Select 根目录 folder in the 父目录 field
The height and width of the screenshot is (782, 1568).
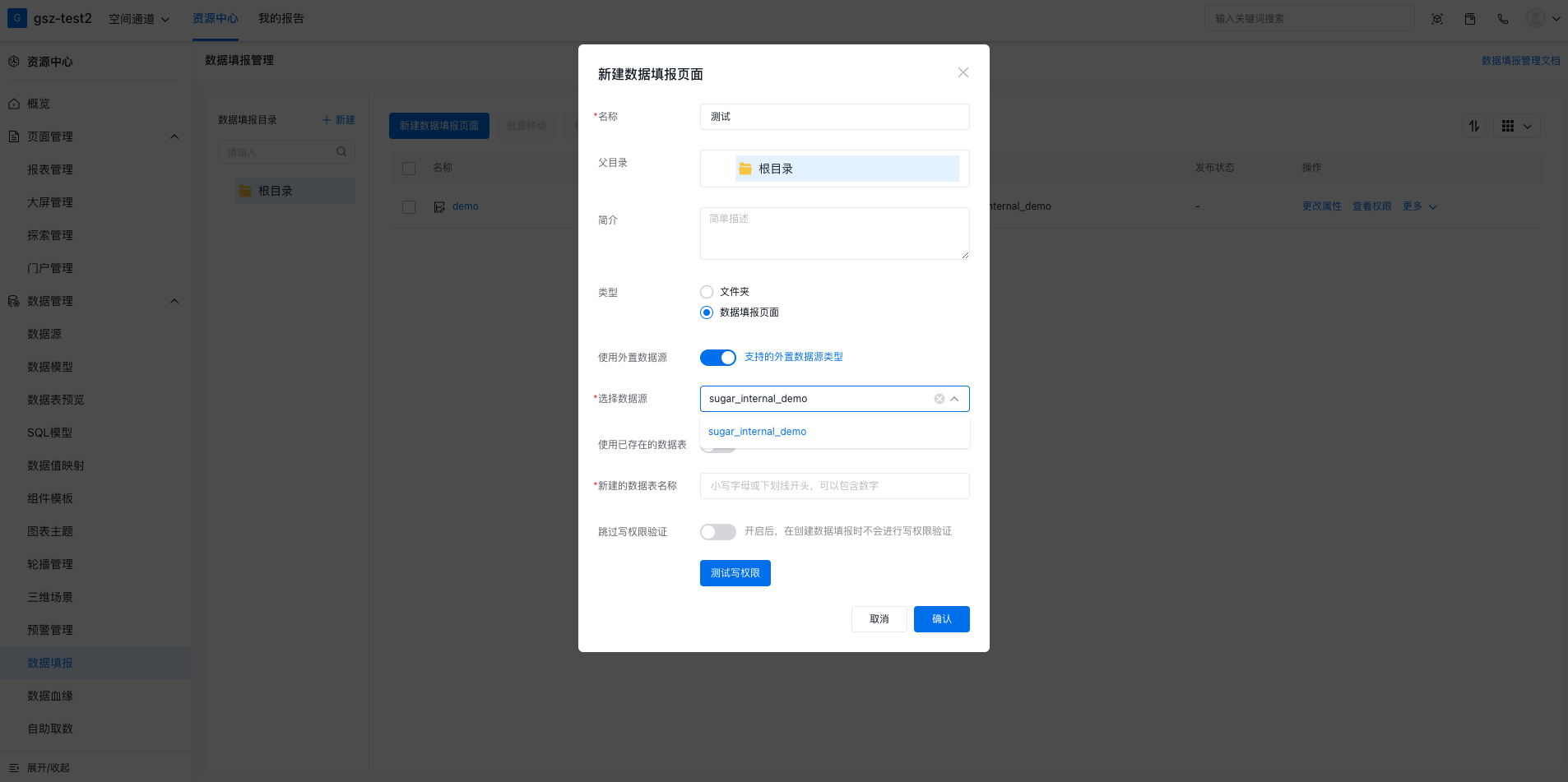[x=847, y=169]
